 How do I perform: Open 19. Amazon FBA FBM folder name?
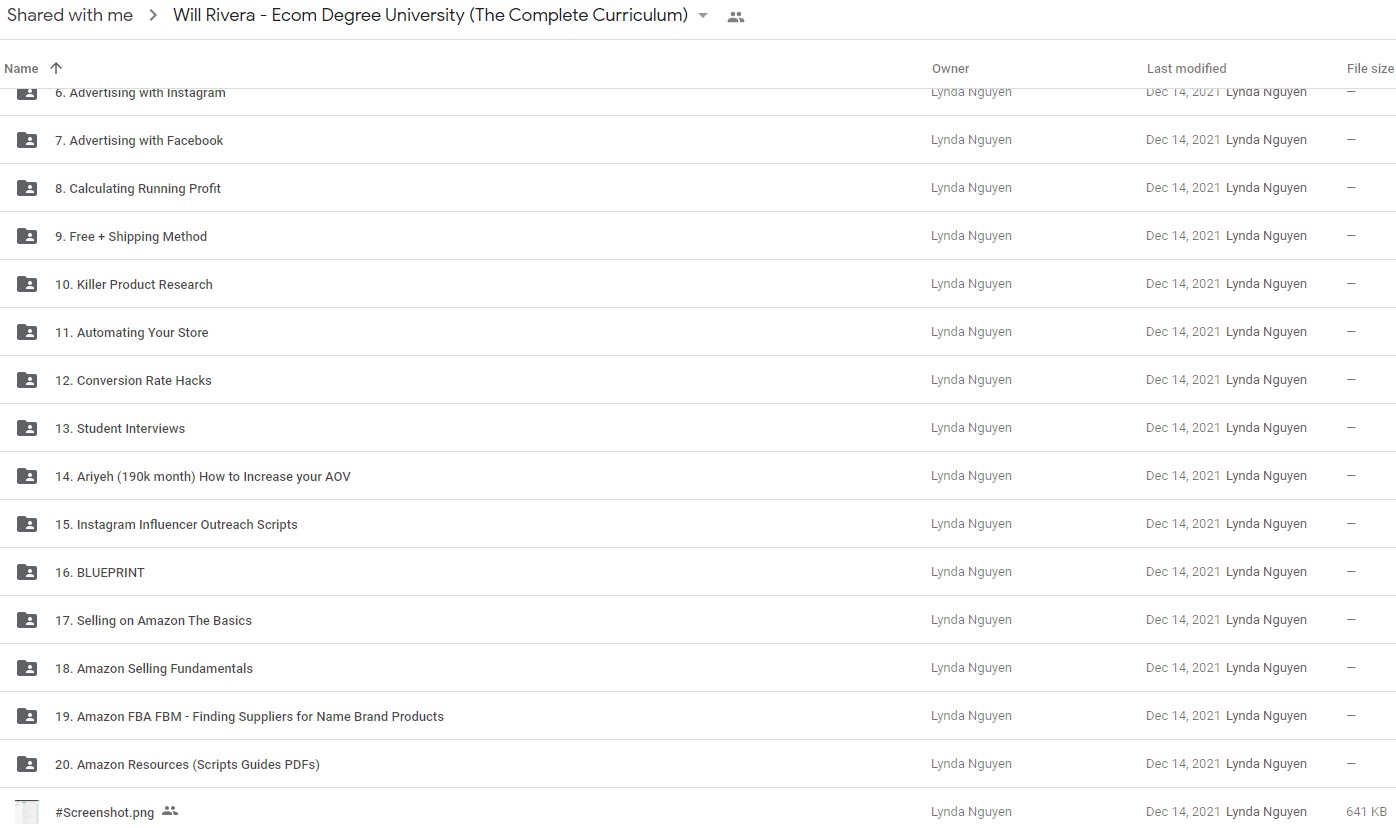point(249,717)
